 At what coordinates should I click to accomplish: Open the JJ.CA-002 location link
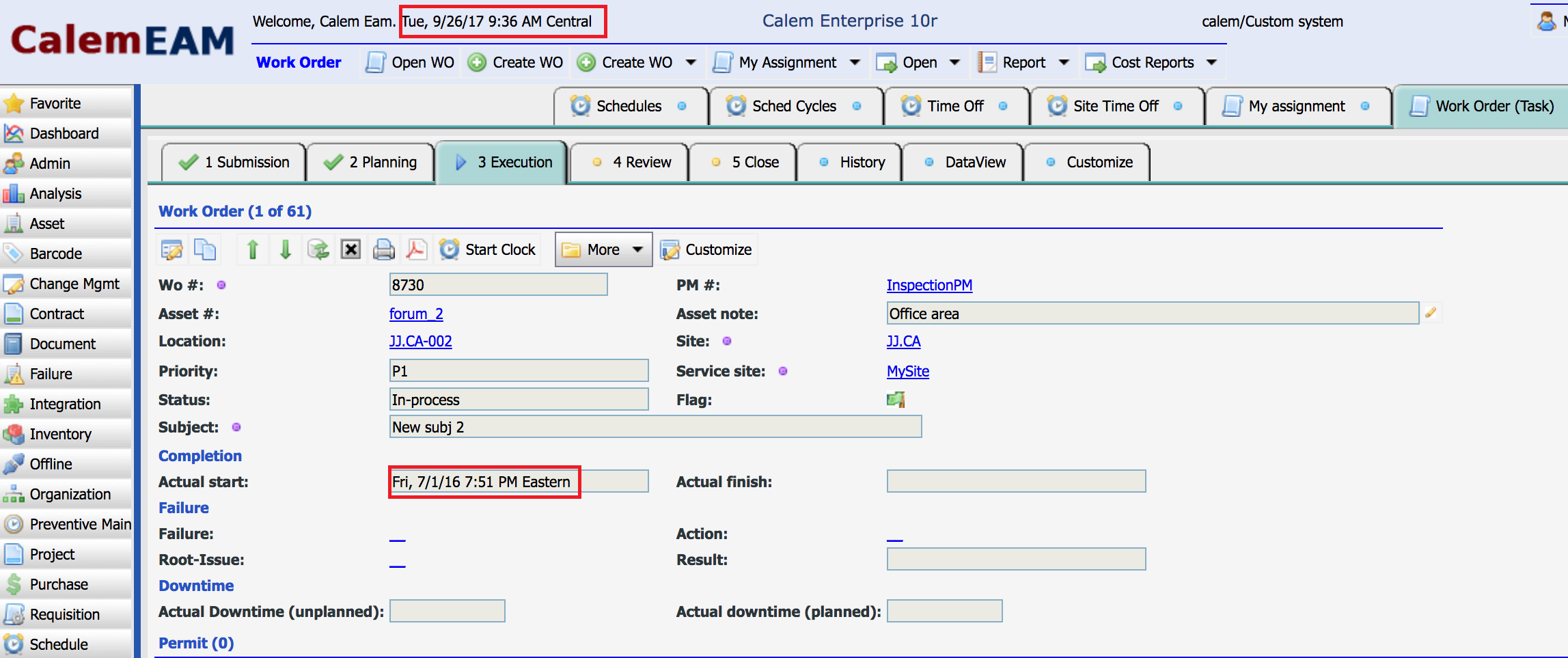421,342
